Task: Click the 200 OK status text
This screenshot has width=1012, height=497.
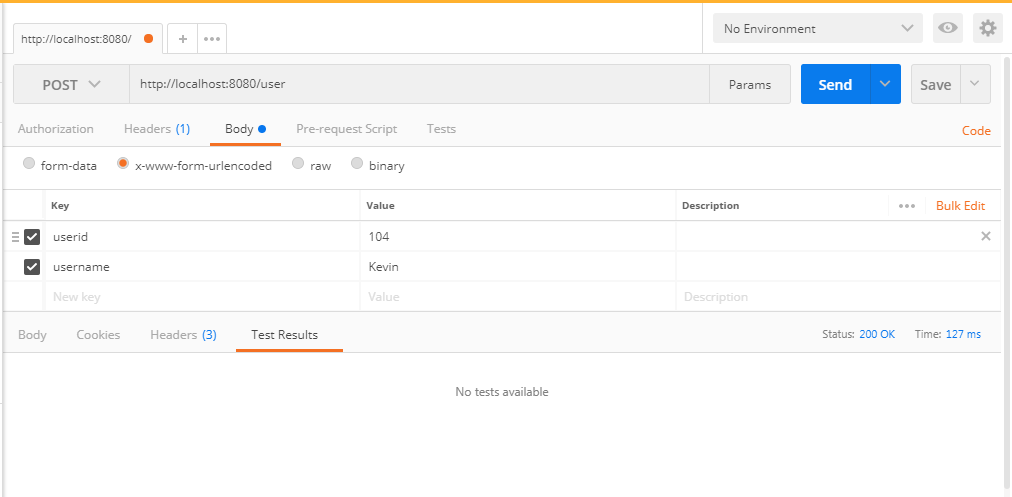Action: click(x=877, y=334)
